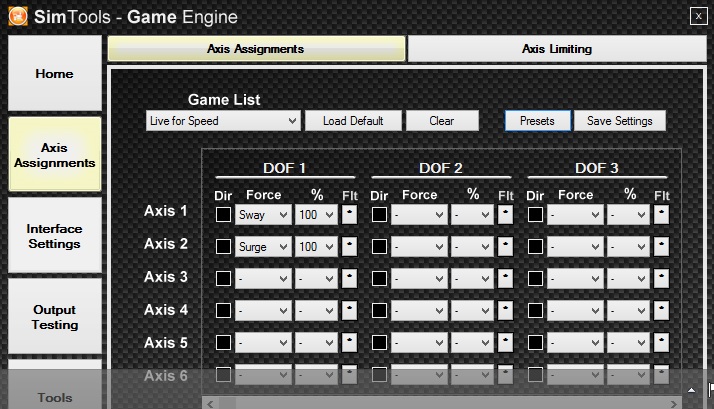Open Axis 3 DOF 1 force dropdown

click(263, 278)
